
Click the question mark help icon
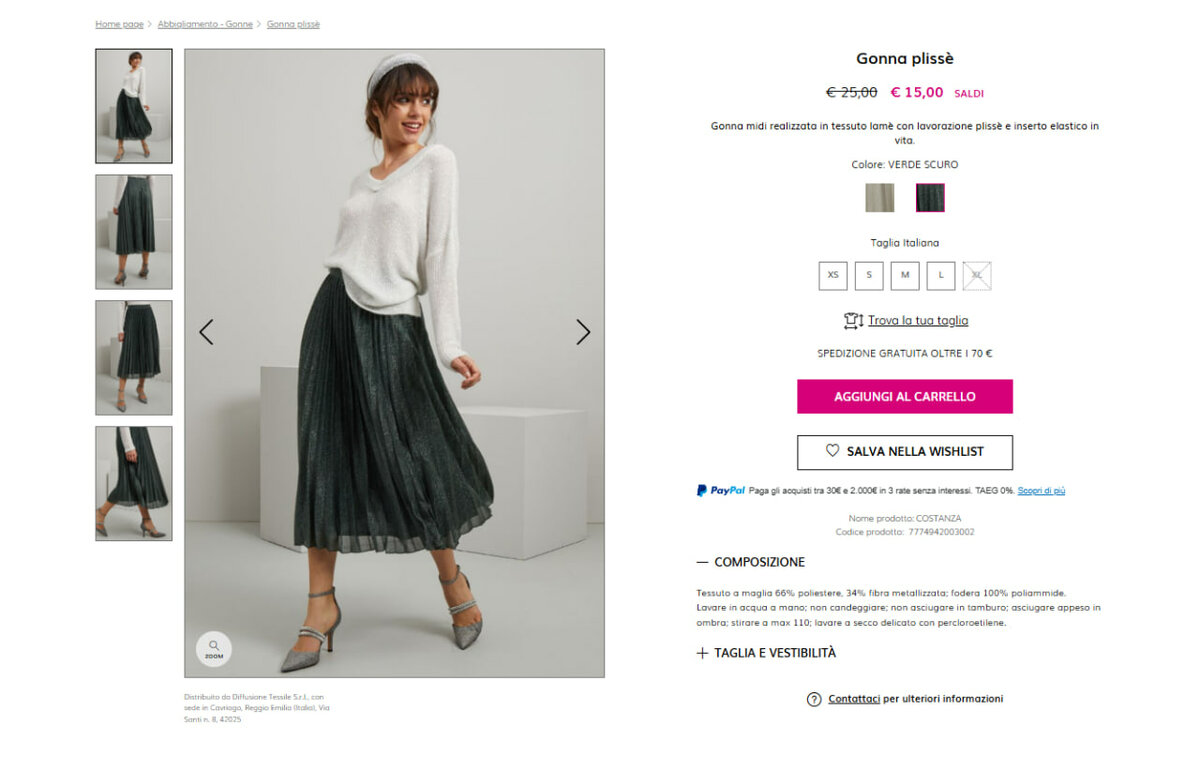pos(814,699)
